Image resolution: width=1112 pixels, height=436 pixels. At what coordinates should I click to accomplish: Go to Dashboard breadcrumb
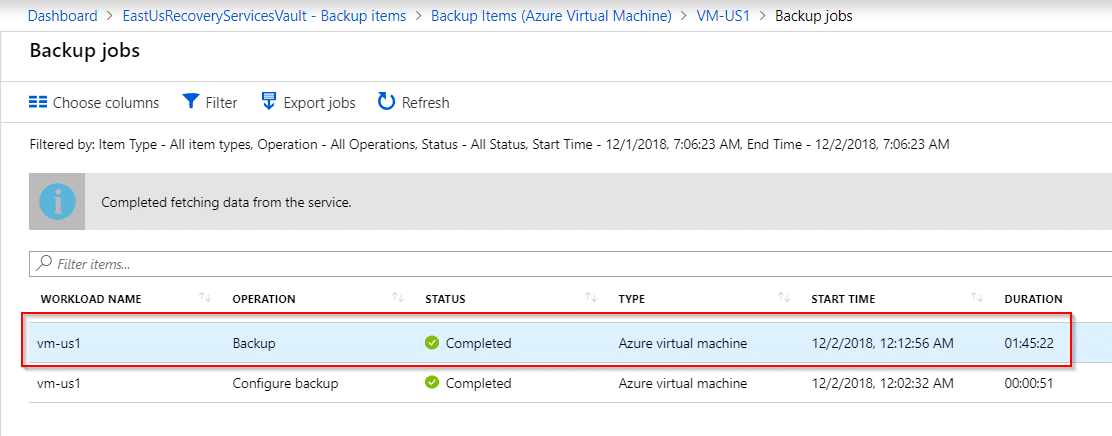coord(62,16)
